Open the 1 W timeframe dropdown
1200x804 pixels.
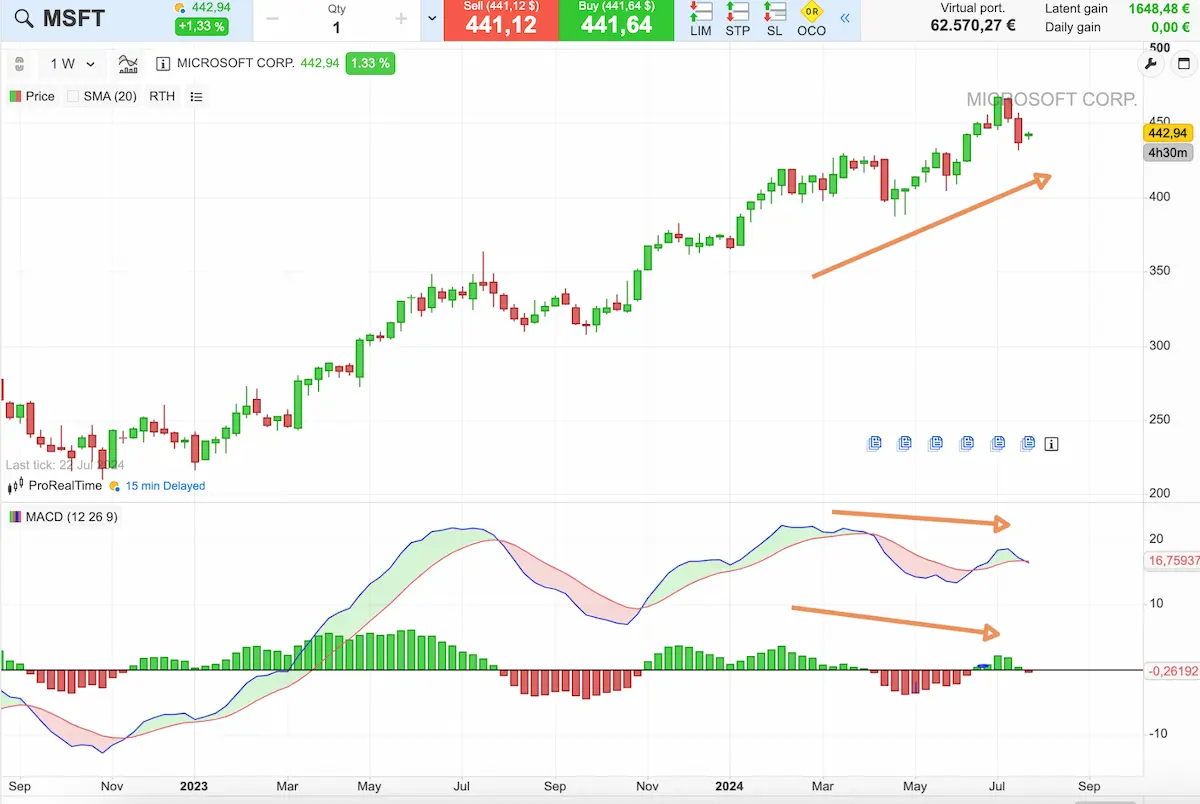pyautogui.click(x=72, y=64)
